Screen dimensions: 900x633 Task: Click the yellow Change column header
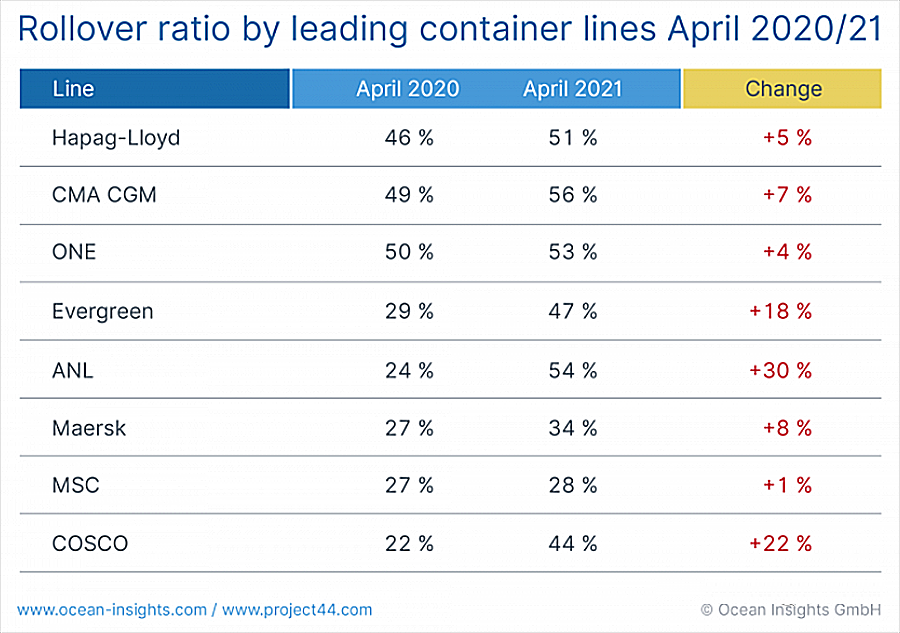pyautogui.click(x=782, y=89)
